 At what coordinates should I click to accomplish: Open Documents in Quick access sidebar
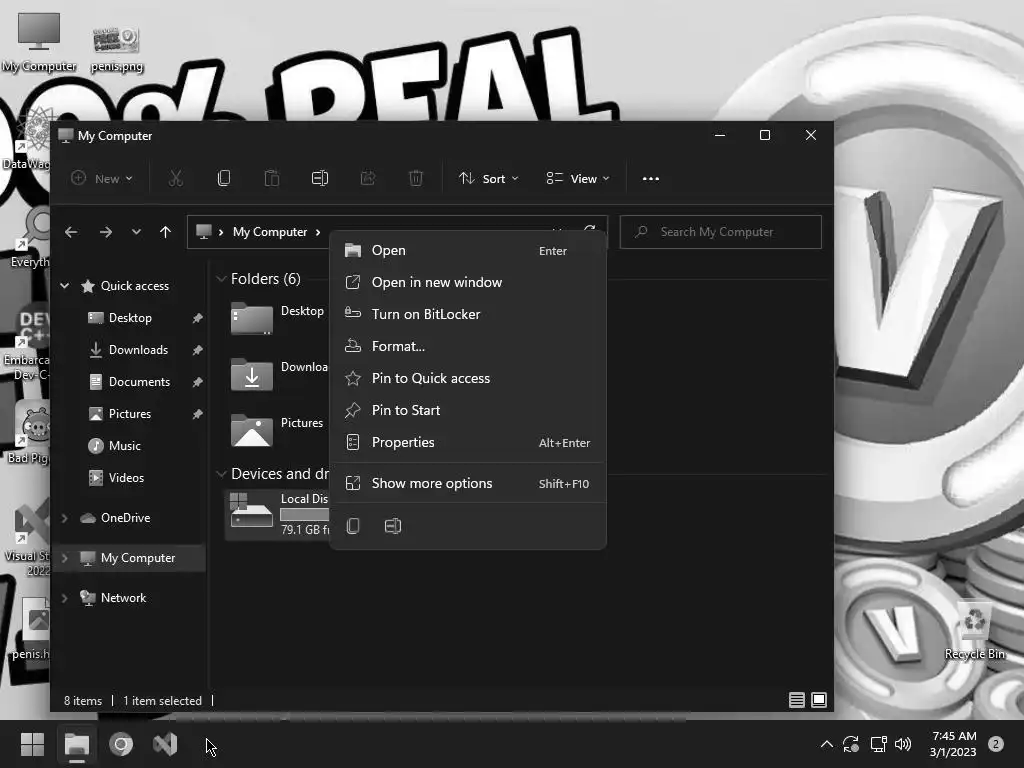[139, 382]
